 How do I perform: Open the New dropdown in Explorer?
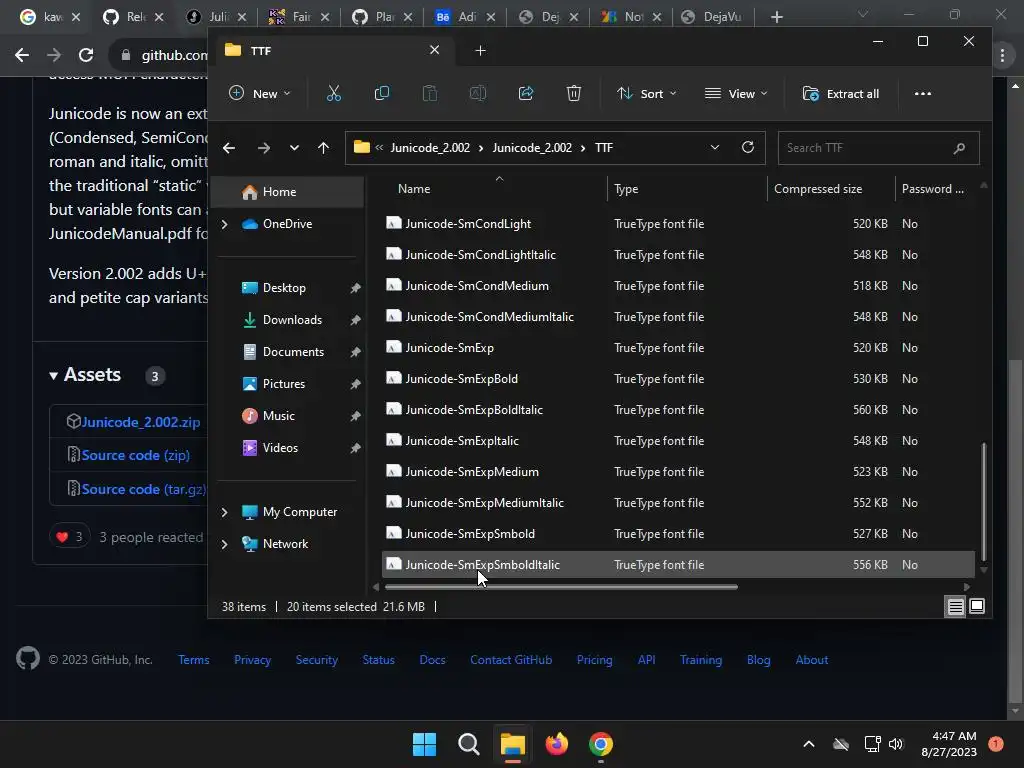coord(259,93)
